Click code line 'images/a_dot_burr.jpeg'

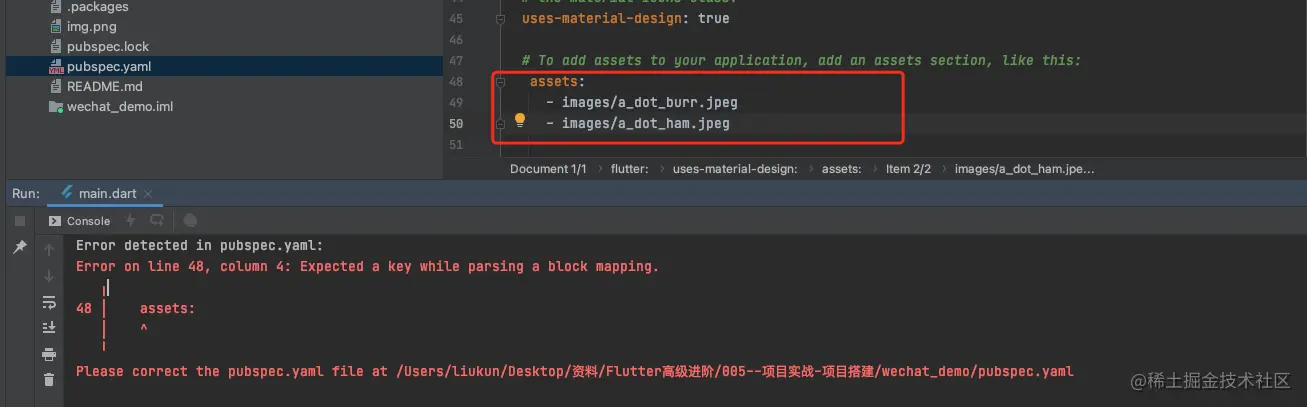coord(650,102)
